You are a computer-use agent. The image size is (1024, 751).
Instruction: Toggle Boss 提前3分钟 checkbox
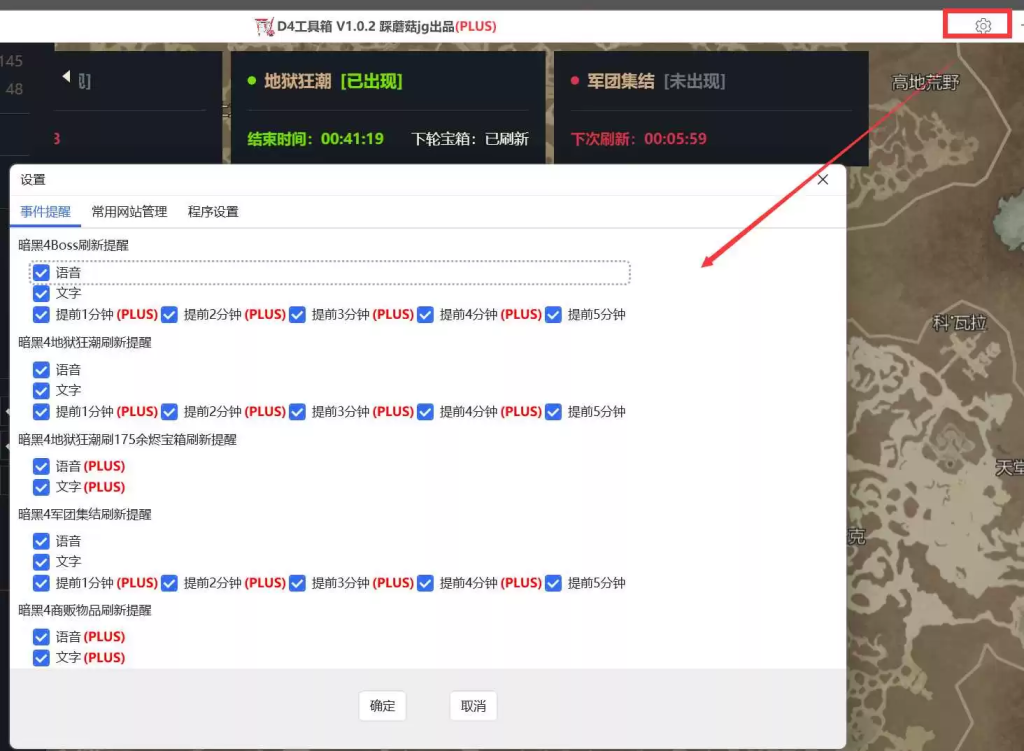point(297,315)
